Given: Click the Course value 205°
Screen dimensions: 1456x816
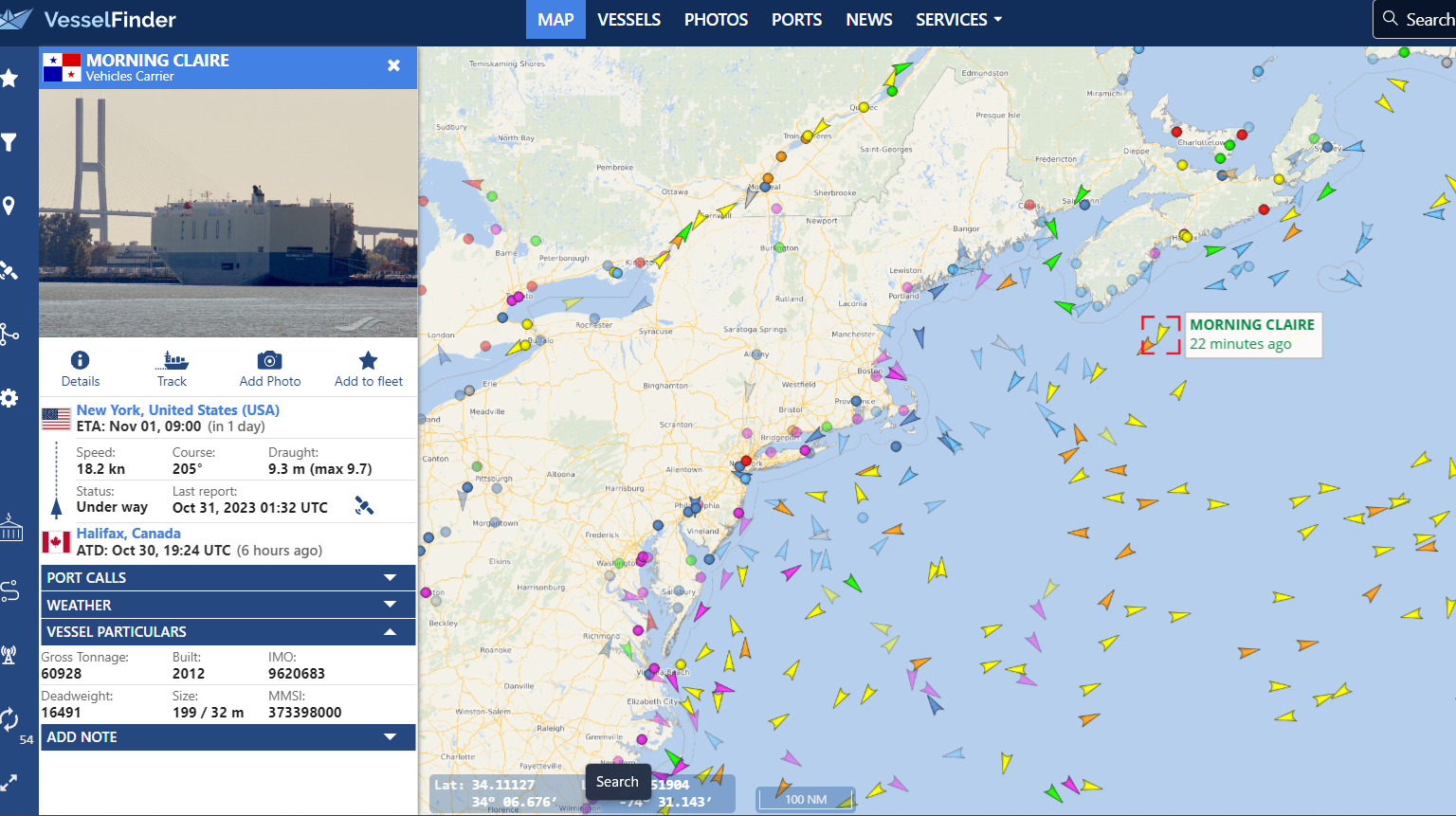Looking at the screenshot, I should pyautogui.click(x=186, y=469).
